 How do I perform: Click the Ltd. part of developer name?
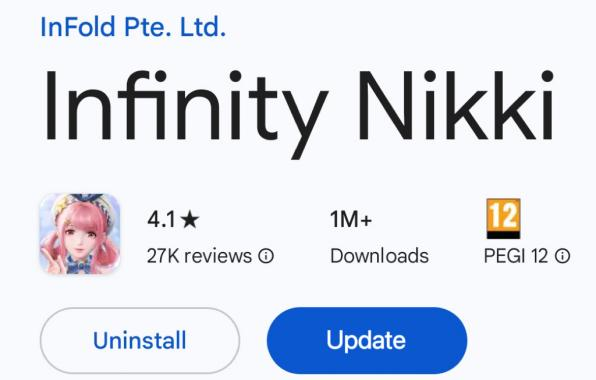click(x=203, y=27)
